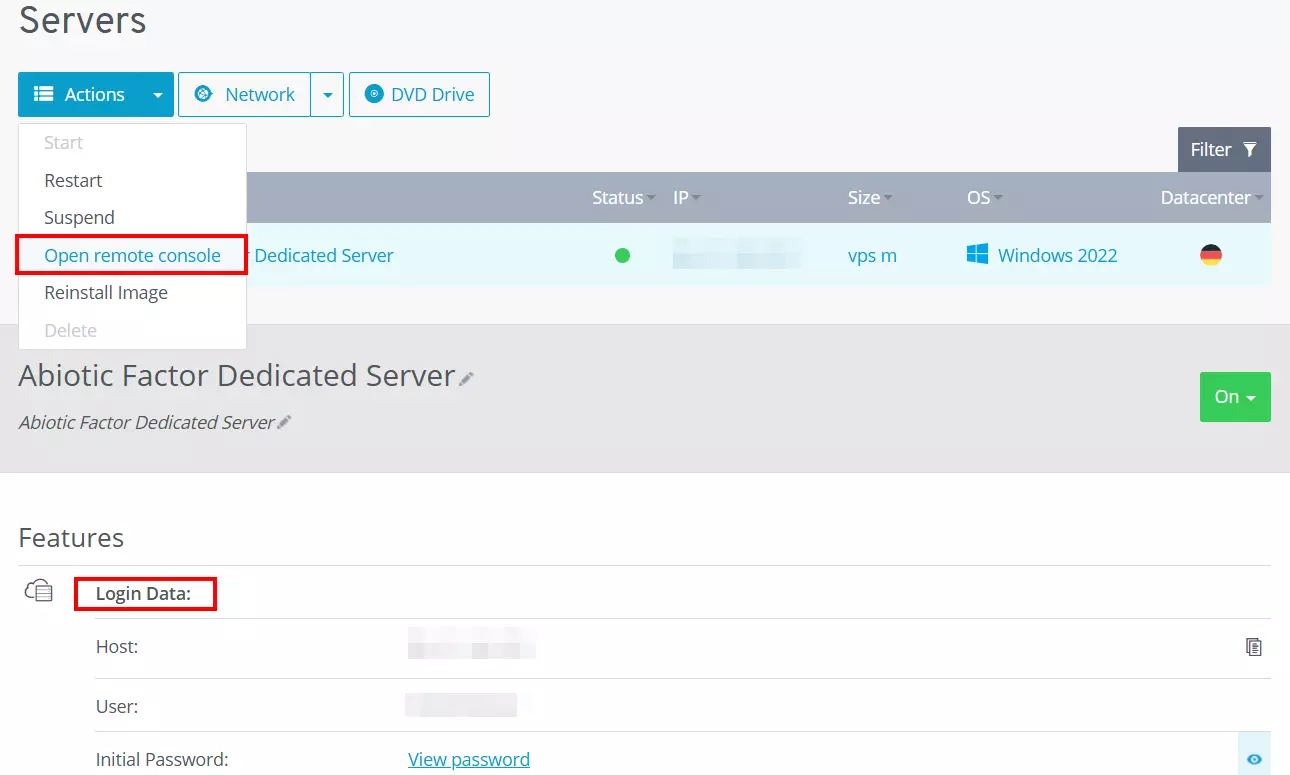Click the View password link
The height and width of the screenshot is (775, 1290).
pos(469,760)
